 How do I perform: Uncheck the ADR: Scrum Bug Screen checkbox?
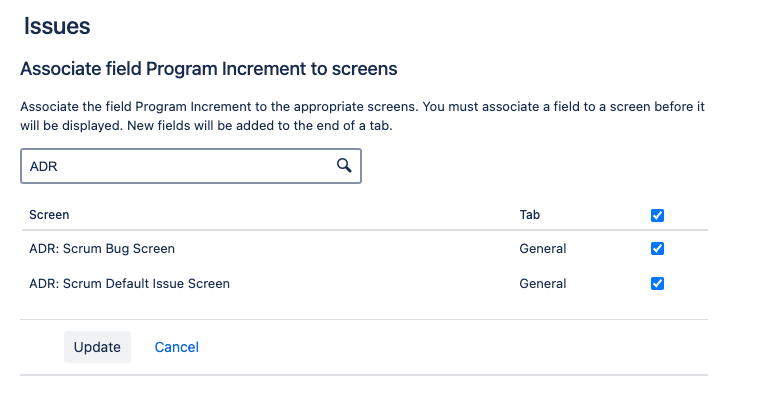tap(657, 249)
